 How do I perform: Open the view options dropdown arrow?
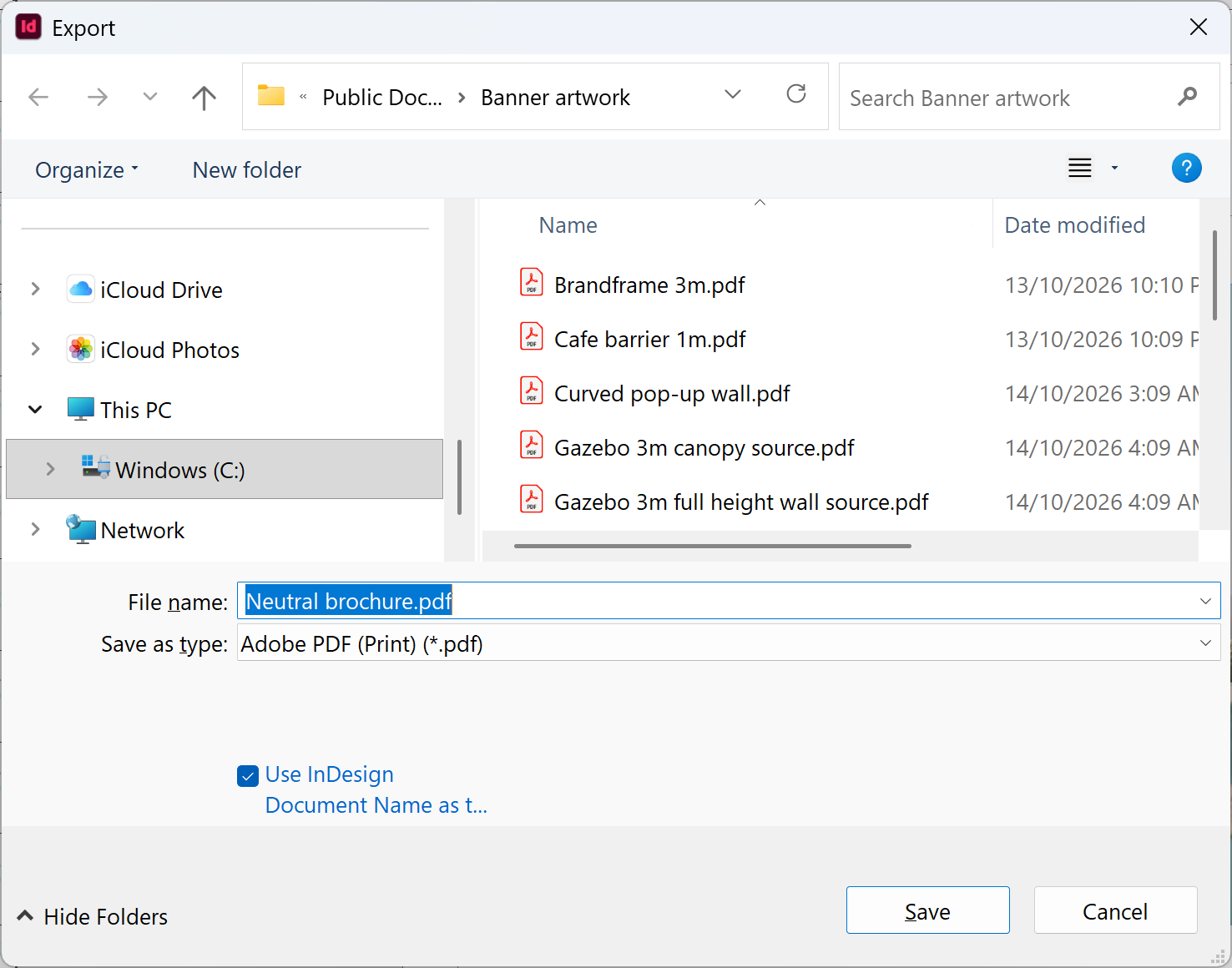point(1114,169)
